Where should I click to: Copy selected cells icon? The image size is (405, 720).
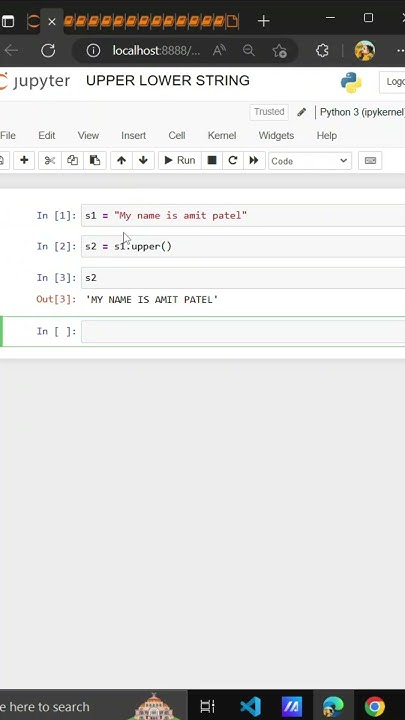(72, 160)
